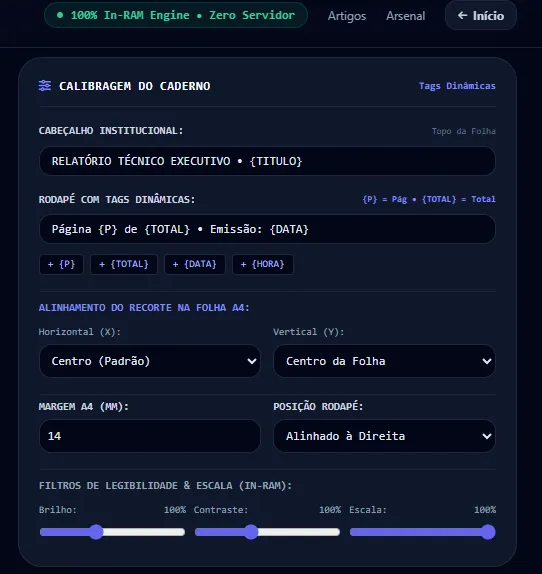Open the Arsenal navigation link

pos(405,16)
